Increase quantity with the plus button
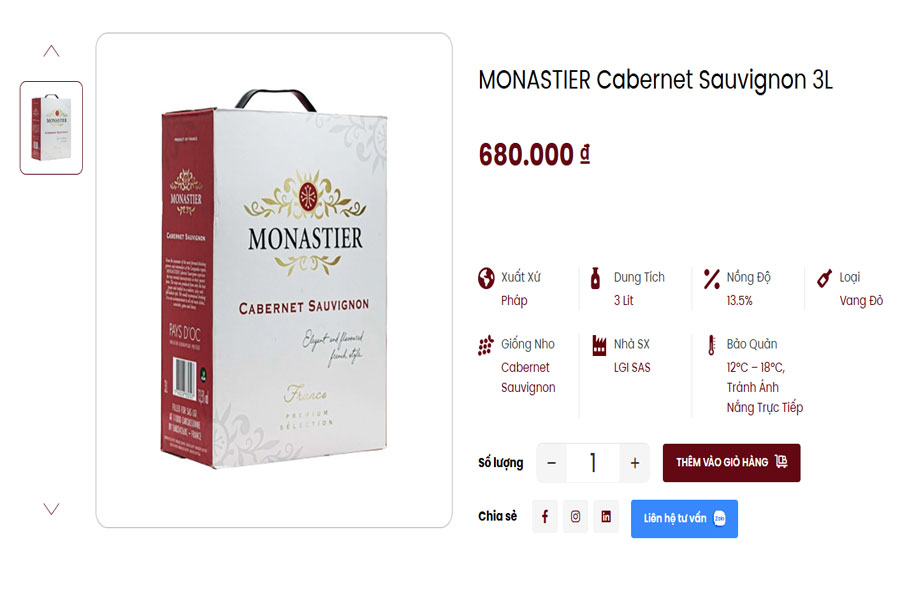900x600 pixels. 634,463
